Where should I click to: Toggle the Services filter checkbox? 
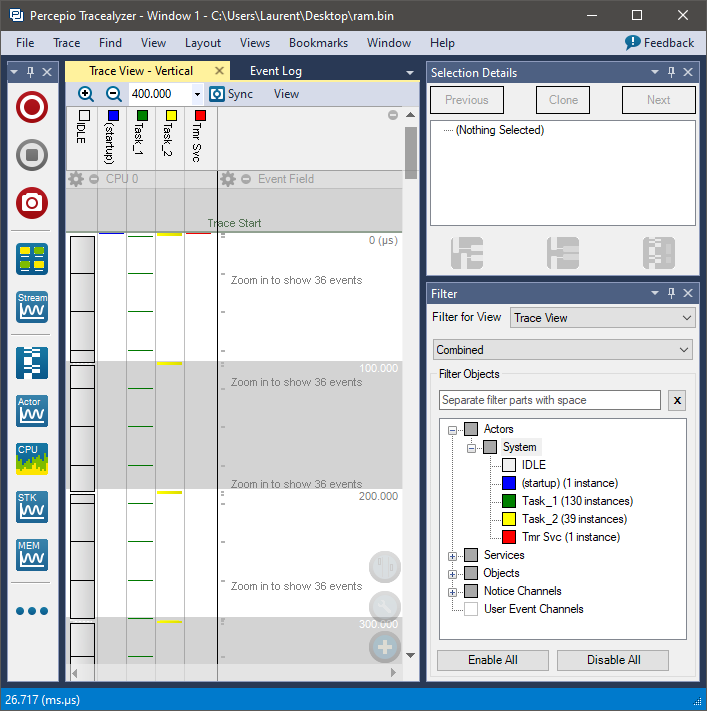coord(471,555)
